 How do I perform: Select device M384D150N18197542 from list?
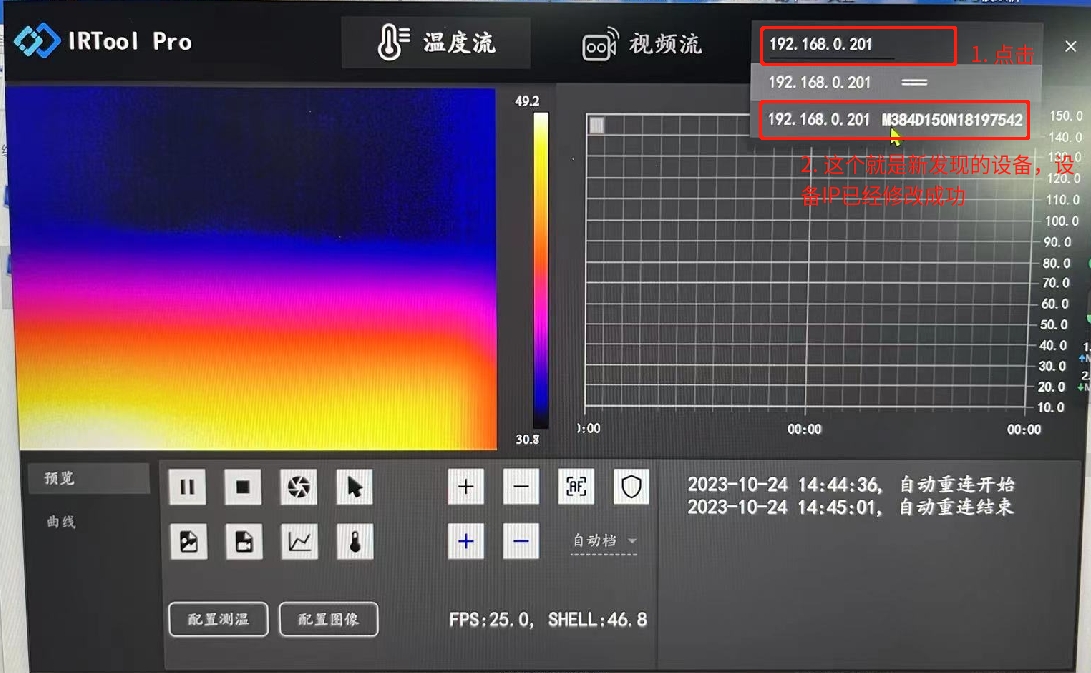[894, 120]
